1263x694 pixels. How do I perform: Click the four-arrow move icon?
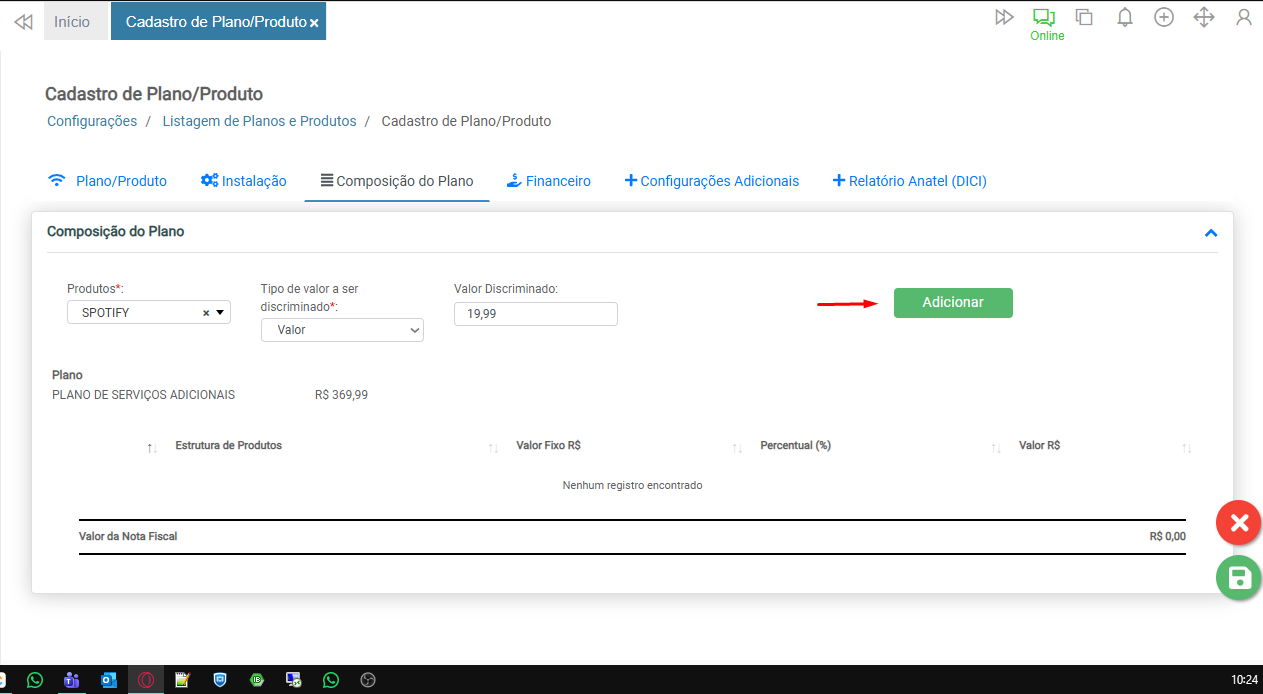click(1204, 17)
